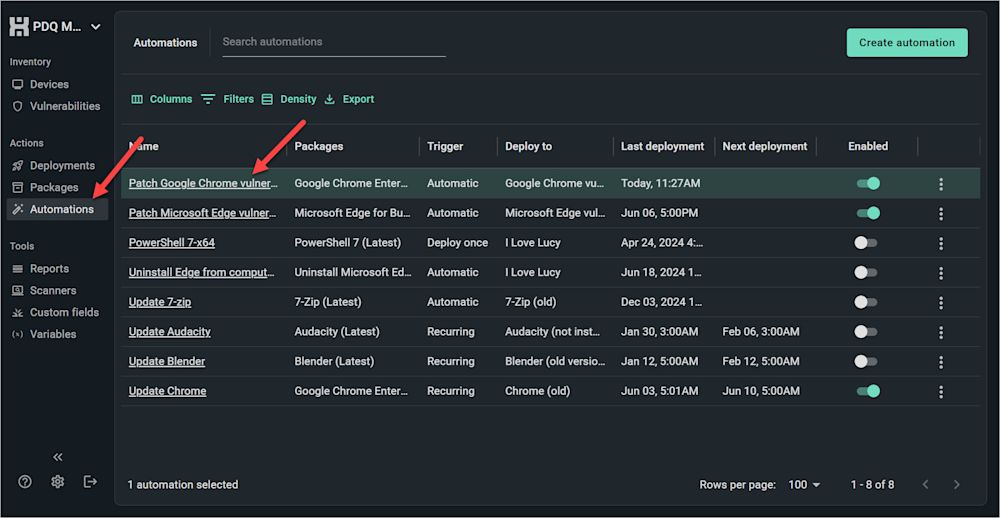The height and width of the screenshot is (518, 1000).
Task: Click Create automation button
Action: [x=907, y=43]
